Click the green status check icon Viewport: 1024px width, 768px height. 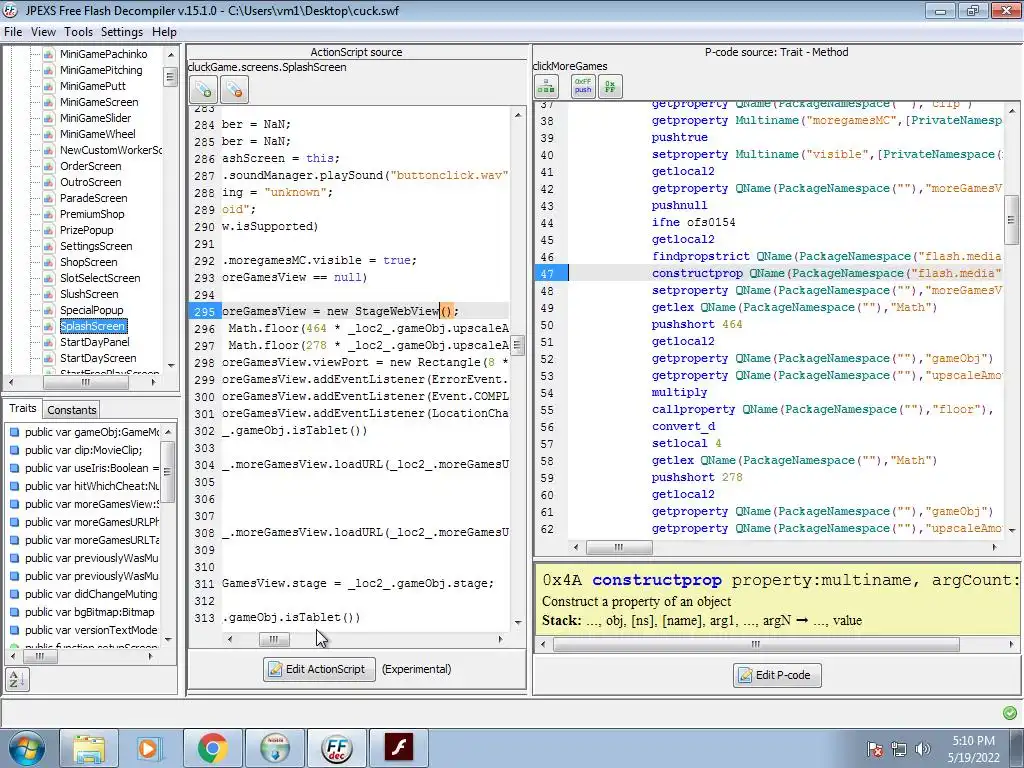[x=1010, y=712]
